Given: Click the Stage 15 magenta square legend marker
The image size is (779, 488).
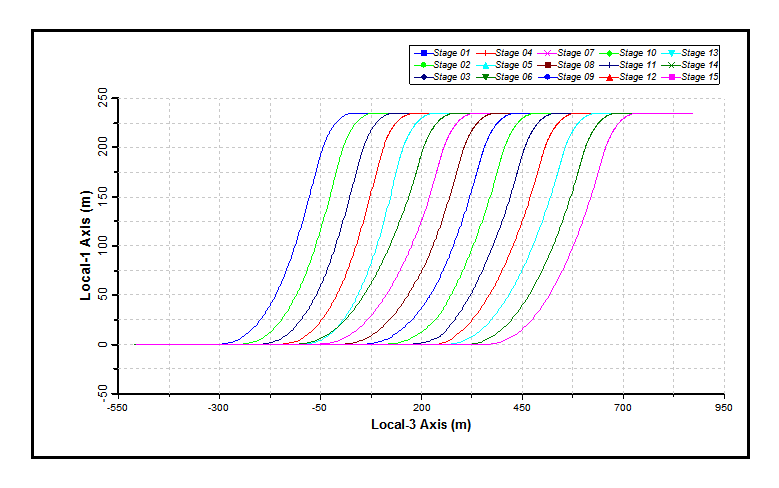Looking at the screenshot, I should click(671, 77).
